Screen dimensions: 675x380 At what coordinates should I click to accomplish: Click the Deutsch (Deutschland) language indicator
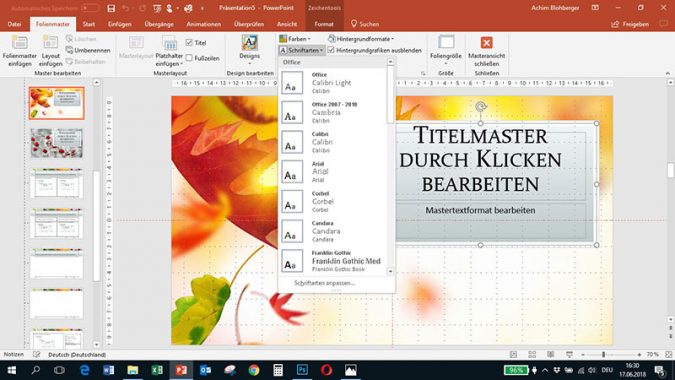[77, 355]
